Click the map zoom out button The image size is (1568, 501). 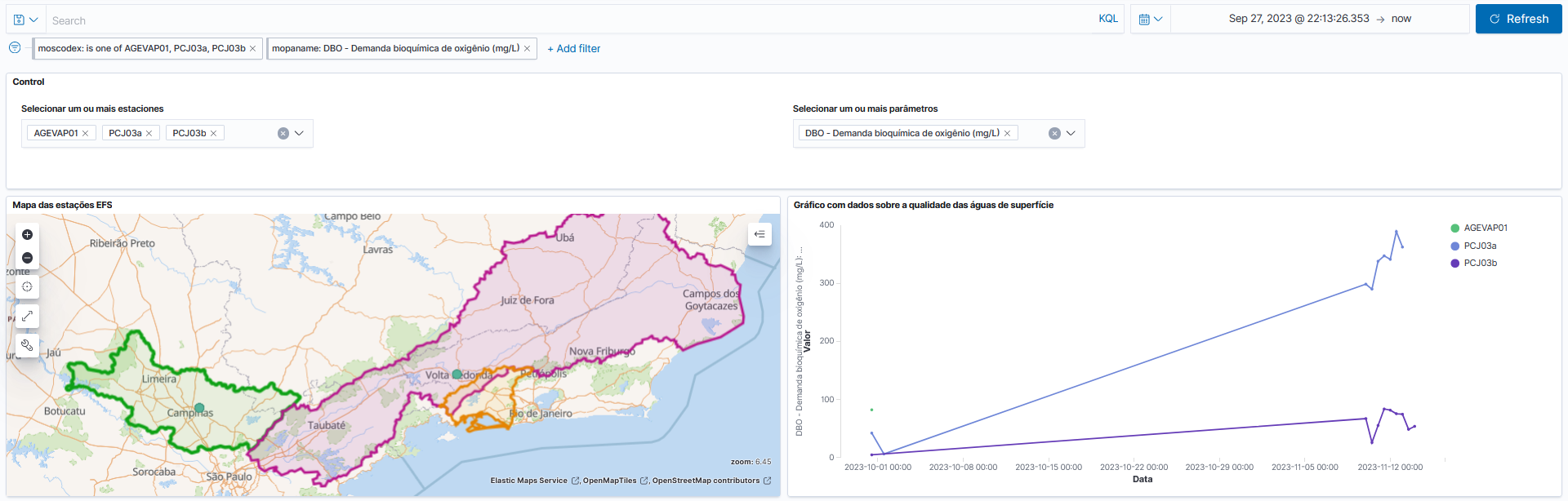click(27, 258)
